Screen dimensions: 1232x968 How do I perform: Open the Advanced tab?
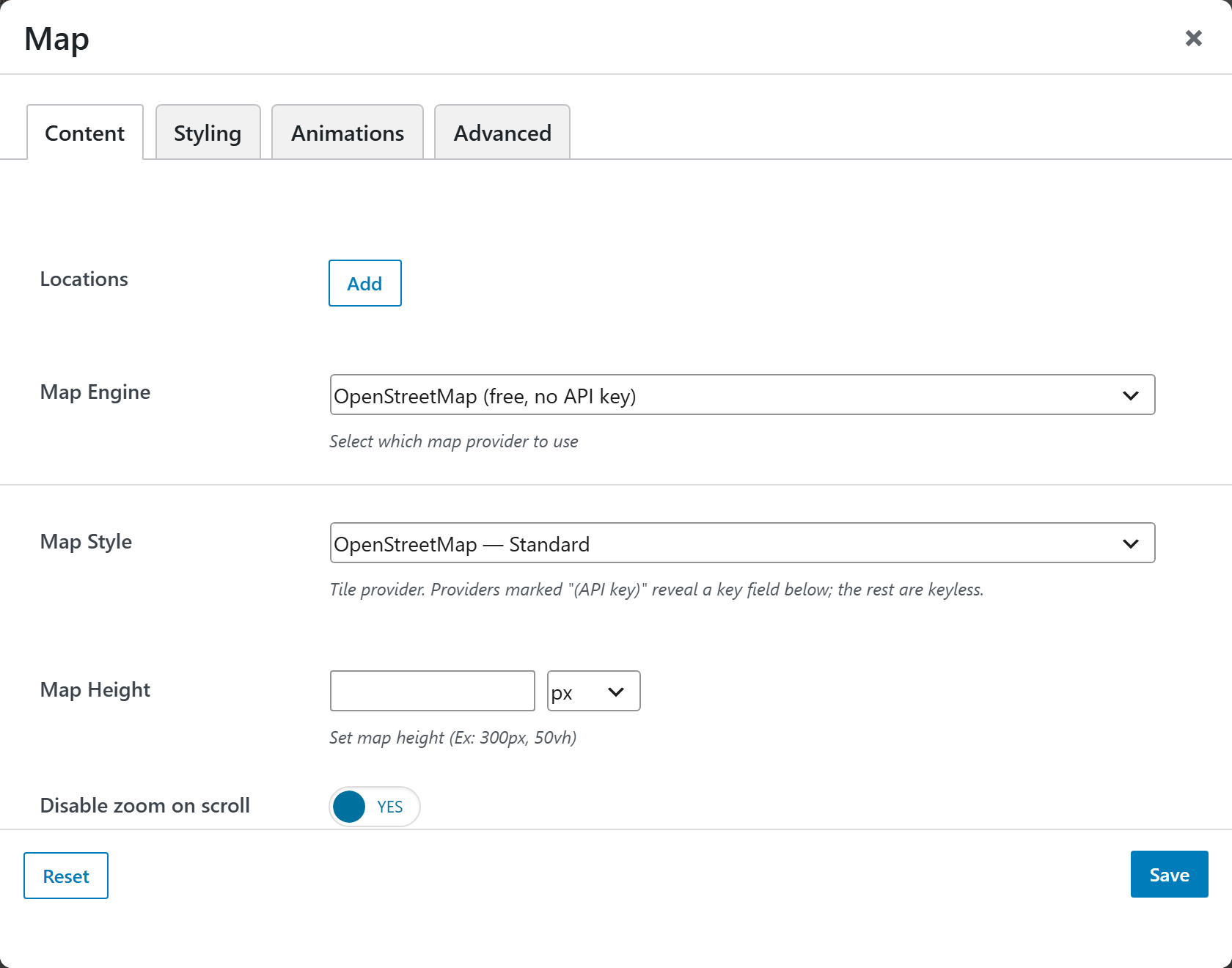(x=502, y=133)
